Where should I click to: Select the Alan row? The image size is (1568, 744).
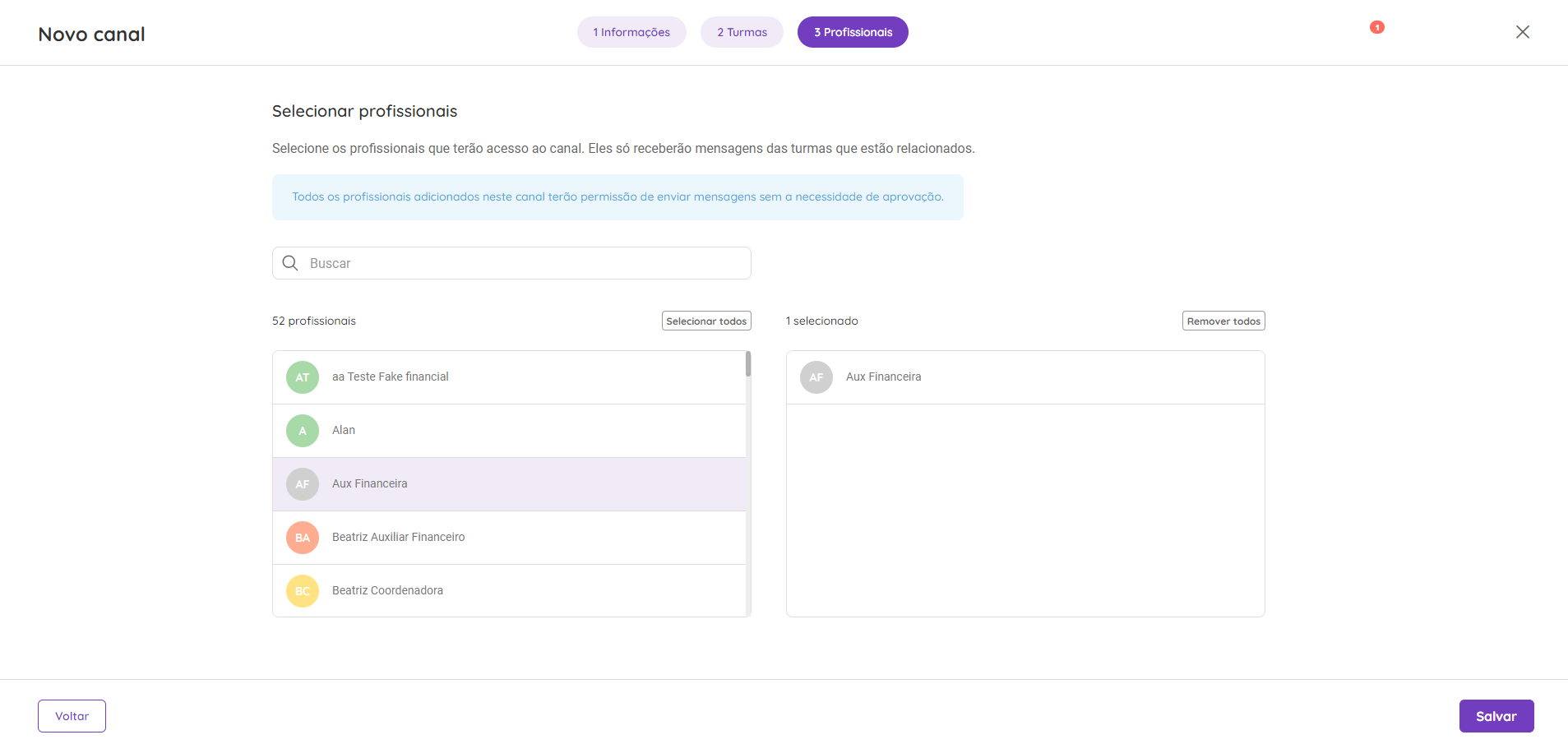pos(509,431)
